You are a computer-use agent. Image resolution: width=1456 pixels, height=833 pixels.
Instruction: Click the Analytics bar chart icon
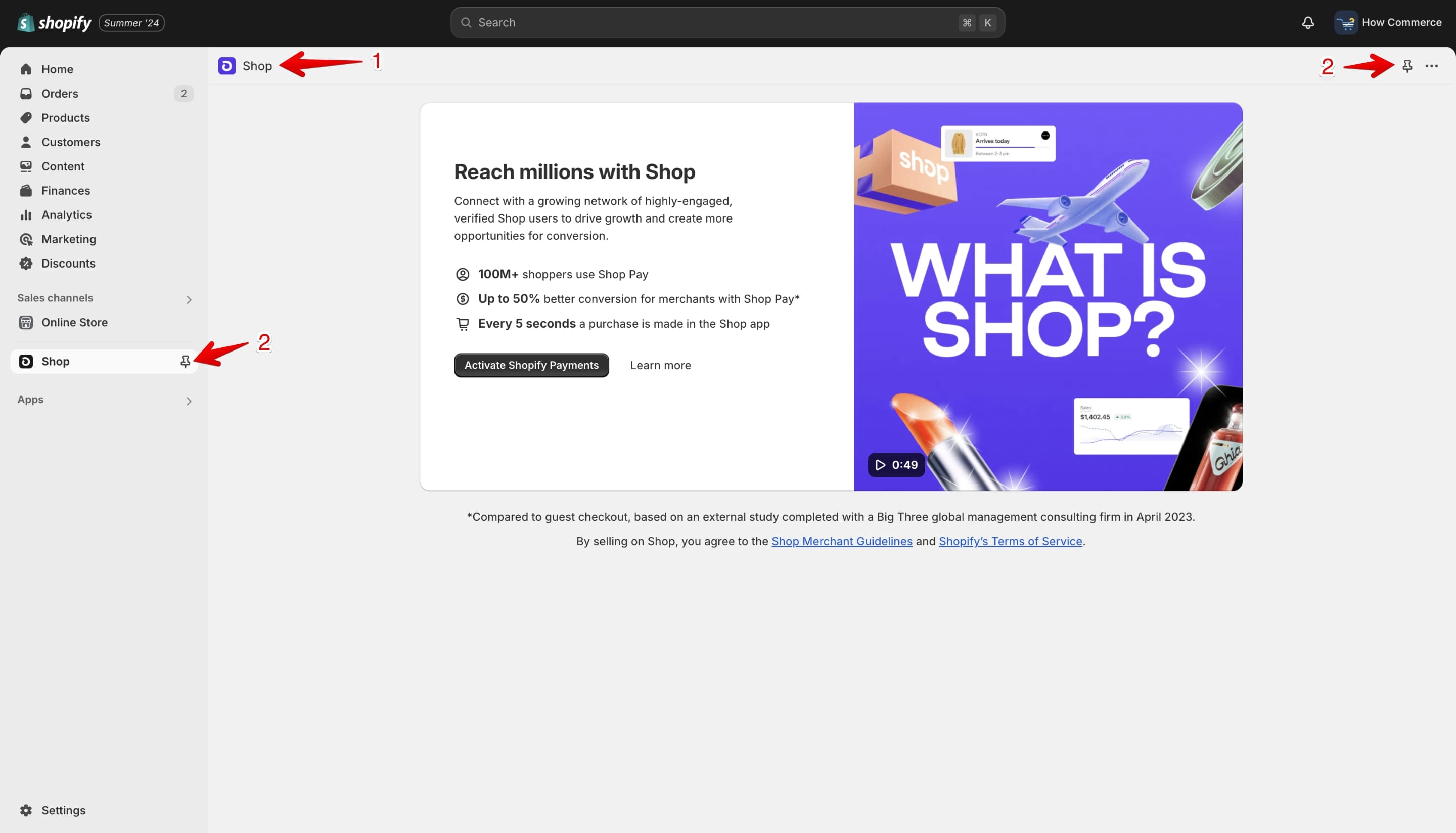pos(26,215)
